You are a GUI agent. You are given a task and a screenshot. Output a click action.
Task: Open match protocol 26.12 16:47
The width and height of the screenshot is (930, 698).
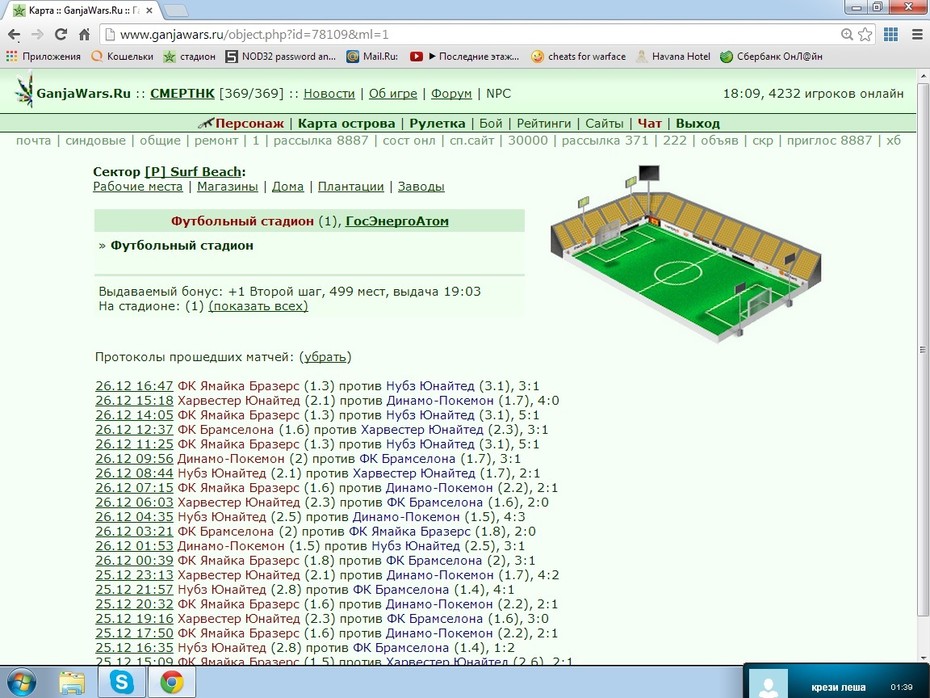(x=134, y=386)
